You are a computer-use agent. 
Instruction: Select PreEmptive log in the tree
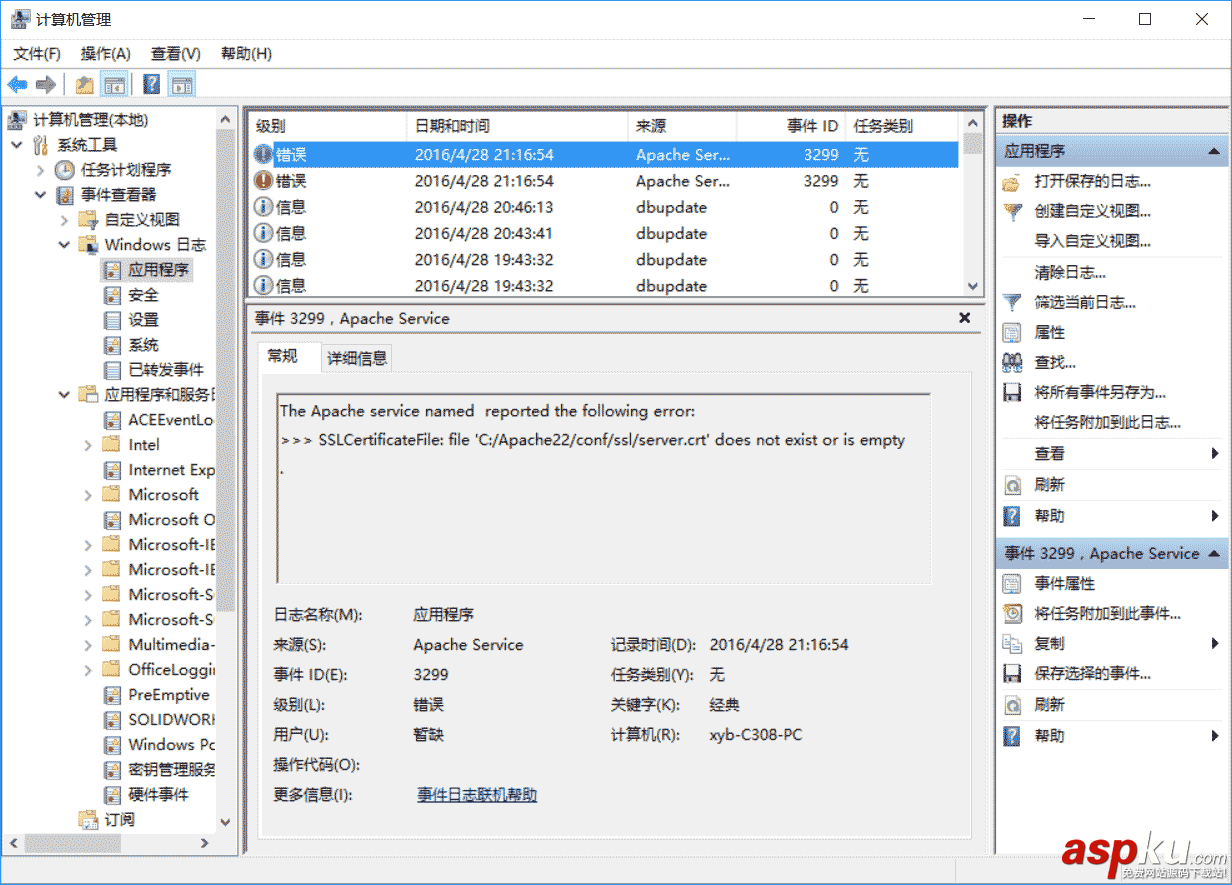click(x=169, y=695)
